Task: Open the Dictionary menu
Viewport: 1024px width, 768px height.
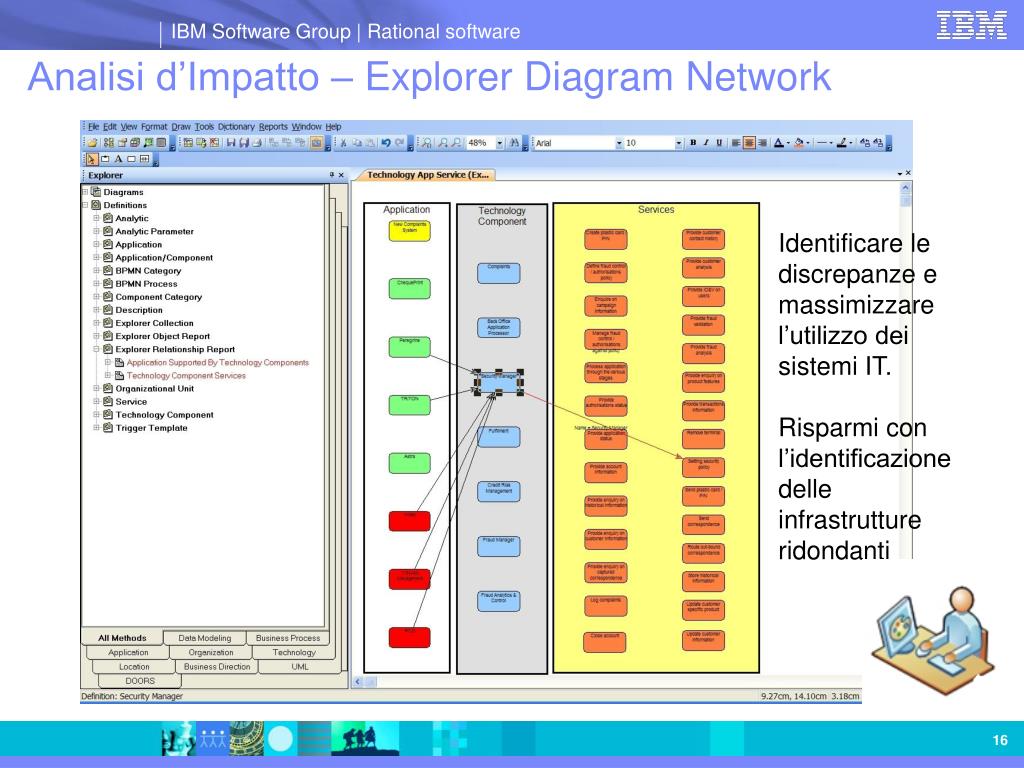Action: tap(236, 127)
